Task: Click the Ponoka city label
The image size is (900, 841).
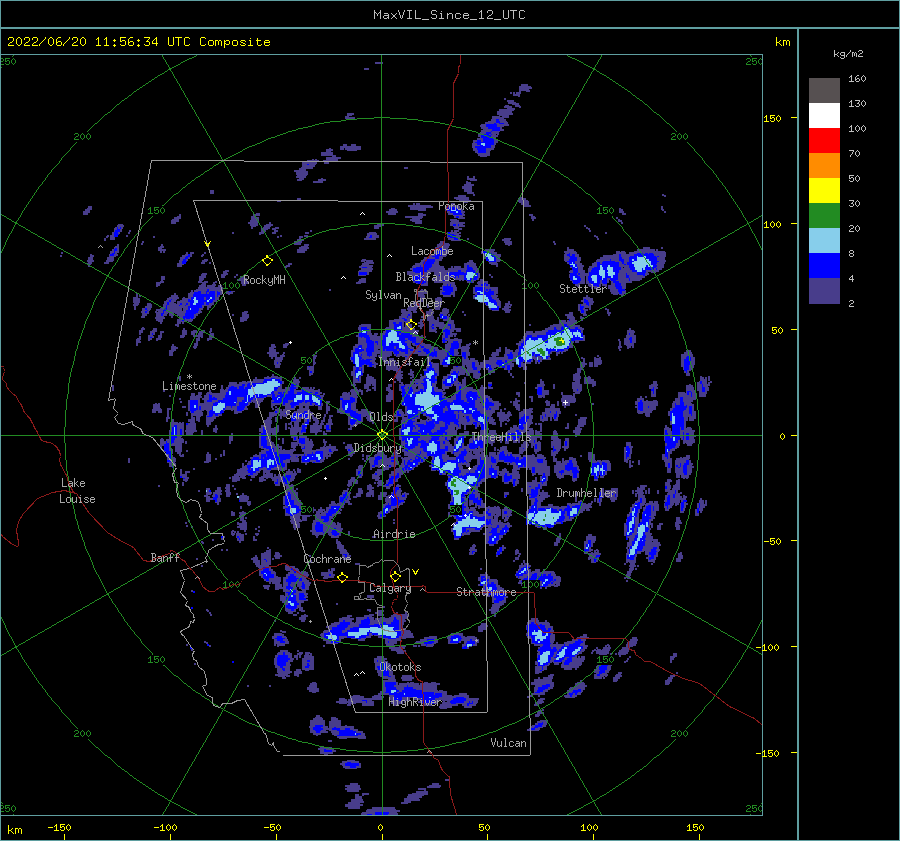Action: point(456,206)
